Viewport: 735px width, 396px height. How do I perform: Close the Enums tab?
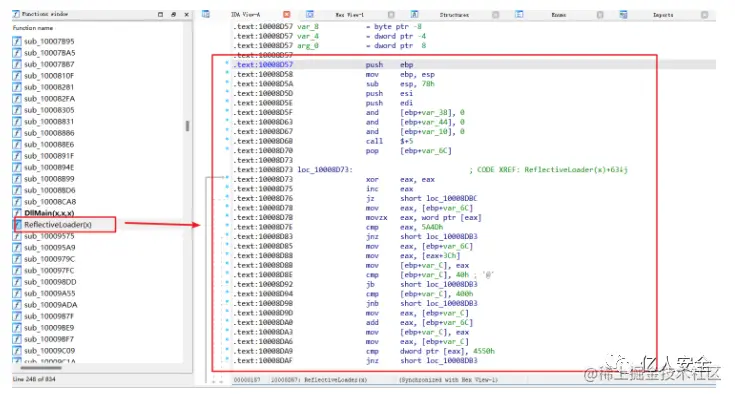(600, 15)
